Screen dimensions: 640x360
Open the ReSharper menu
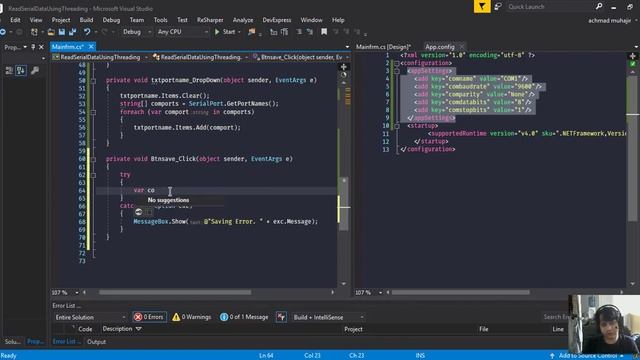tap(210, 20)
